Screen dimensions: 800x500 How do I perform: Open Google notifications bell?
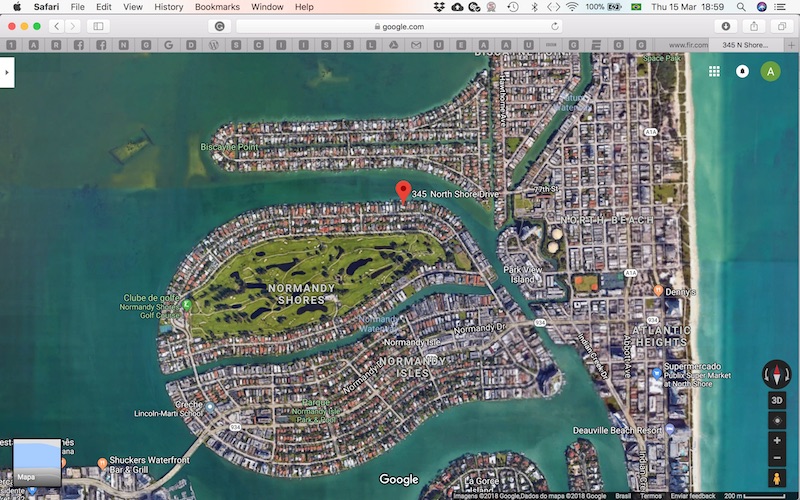pos(742,71)
